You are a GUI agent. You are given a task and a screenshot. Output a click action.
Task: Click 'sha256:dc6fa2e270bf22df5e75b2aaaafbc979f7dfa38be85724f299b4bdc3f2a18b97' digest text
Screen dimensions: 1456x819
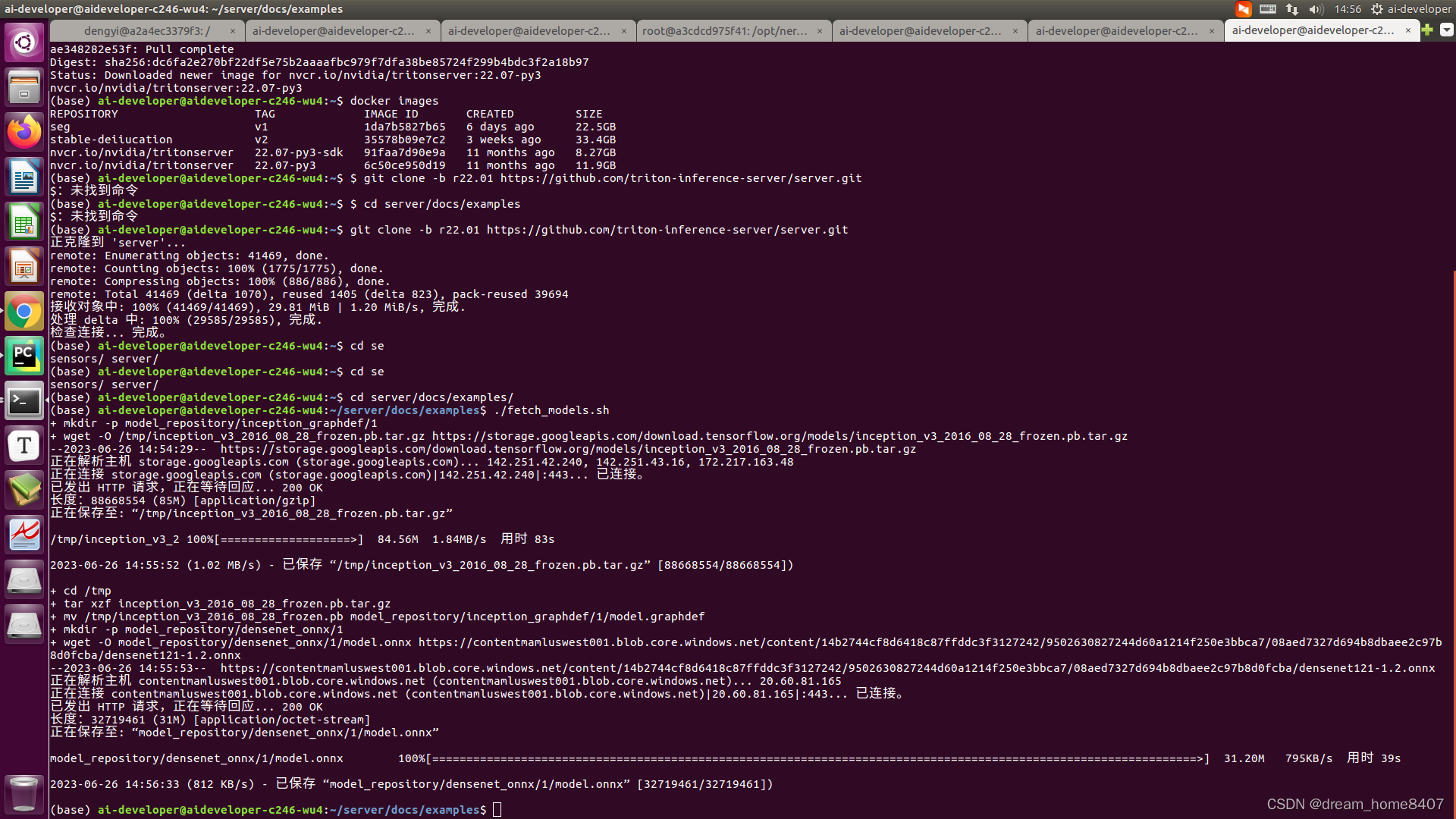tap(347, 62)
